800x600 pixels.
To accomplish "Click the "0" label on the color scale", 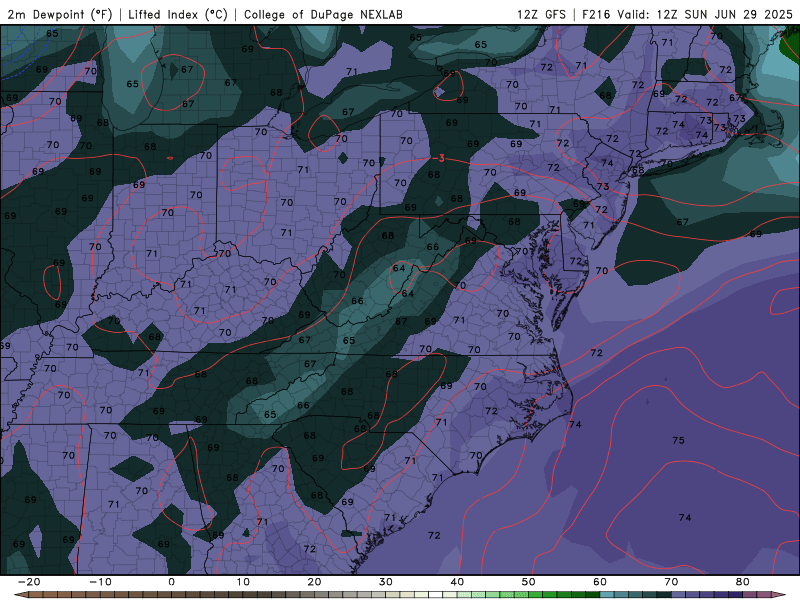I will click(171, 582).
